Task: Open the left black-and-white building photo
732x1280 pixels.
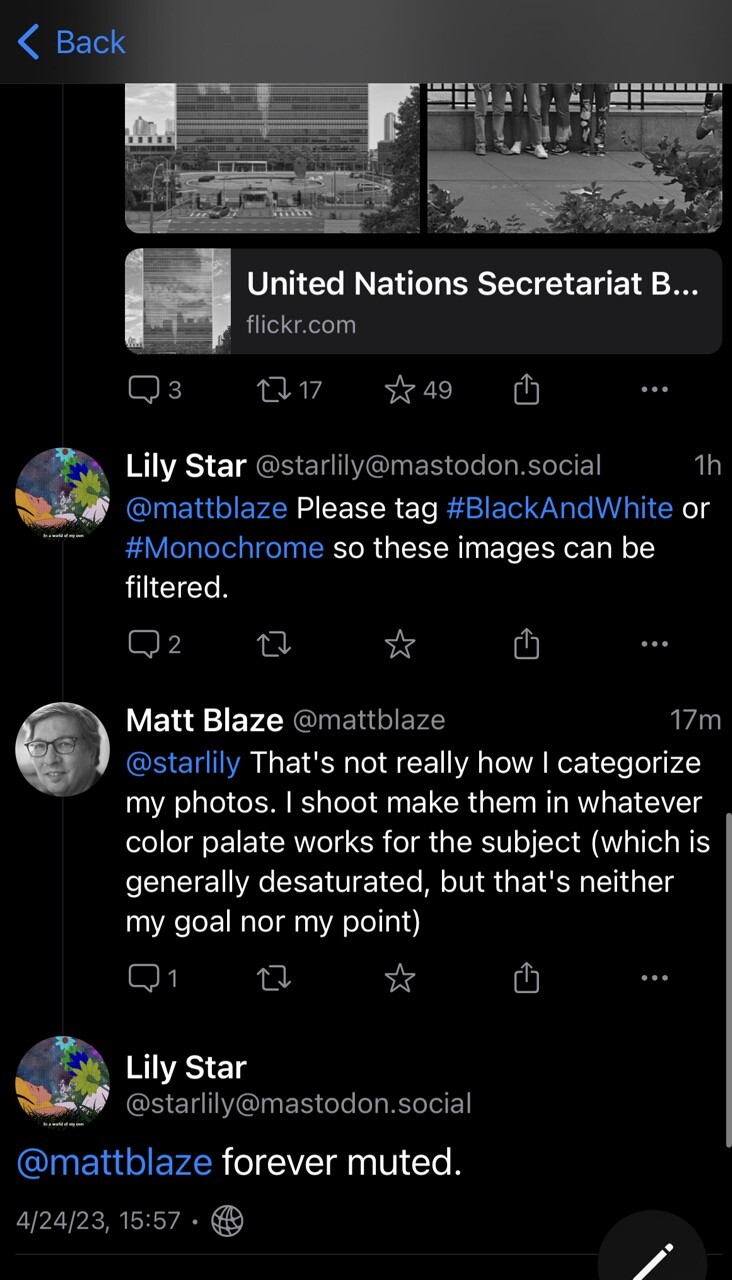Action: point(272,157)
